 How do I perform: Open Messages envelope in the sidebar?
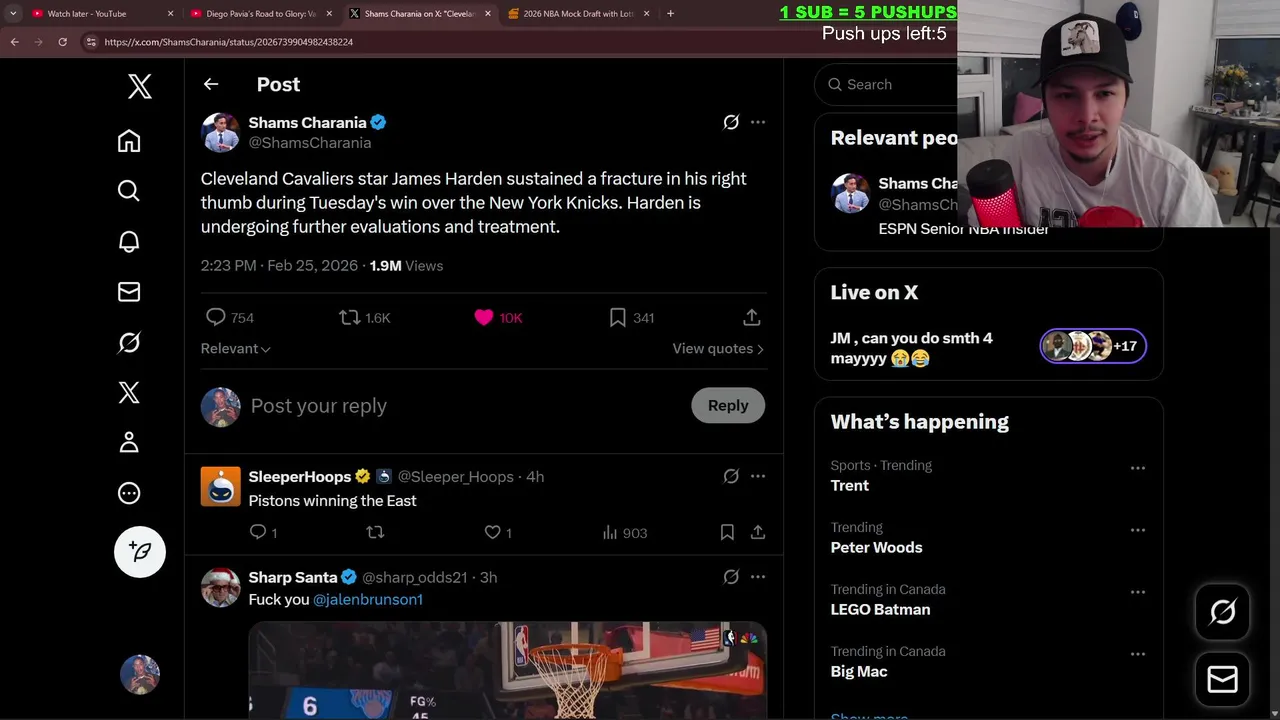129,292
